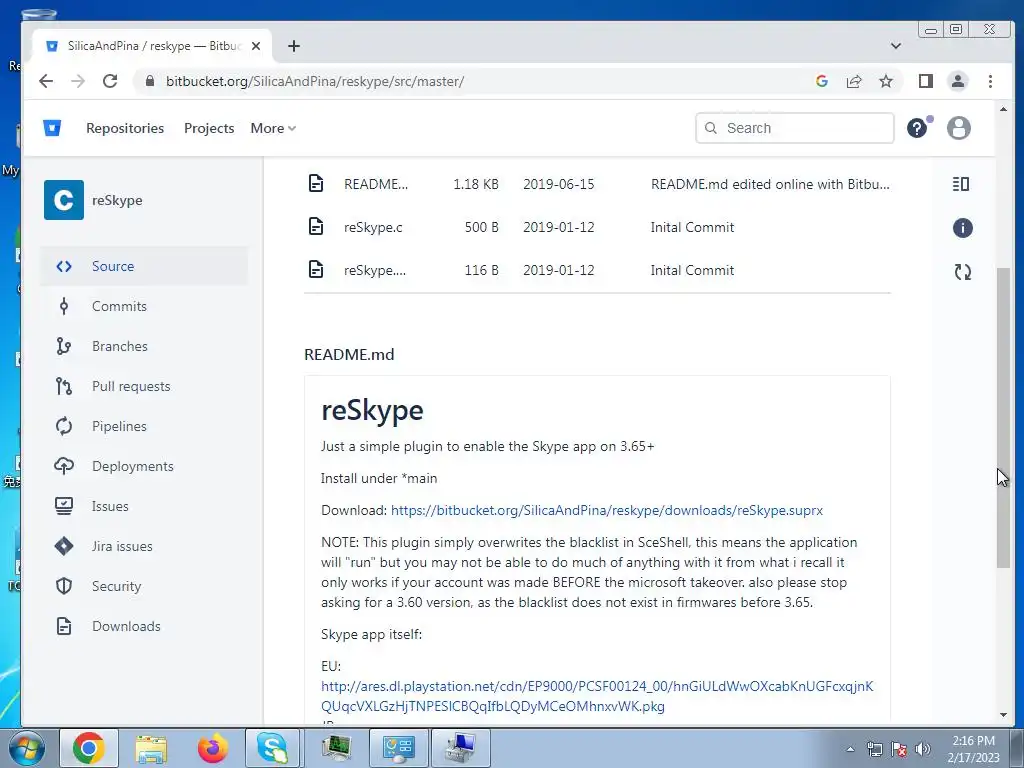
Task: Click the file icon beside reSkype.c
Action: click(x=316, y=227)
